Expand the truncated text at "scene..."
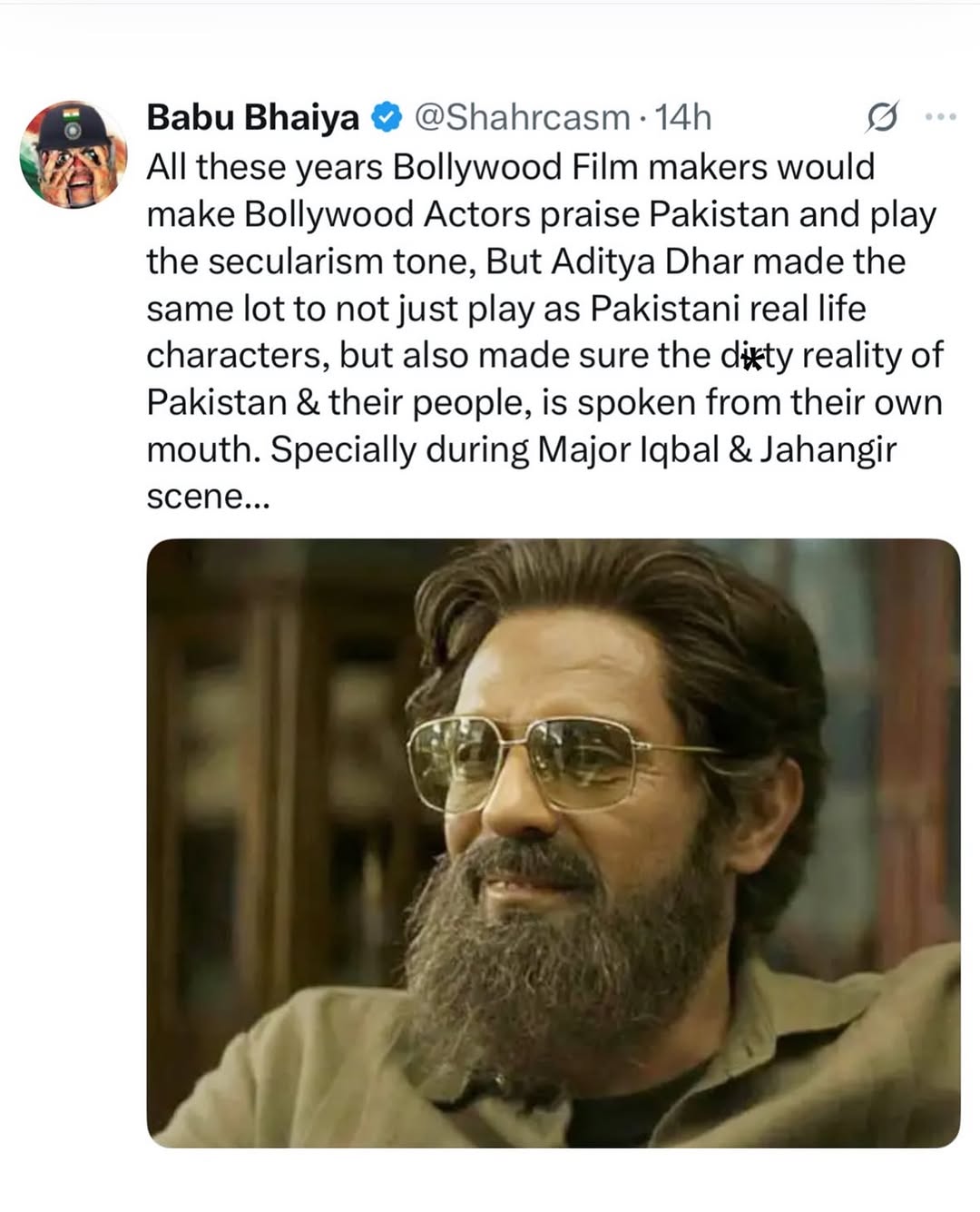Viewport: 980px width, 1212px height. coord(208,497)
